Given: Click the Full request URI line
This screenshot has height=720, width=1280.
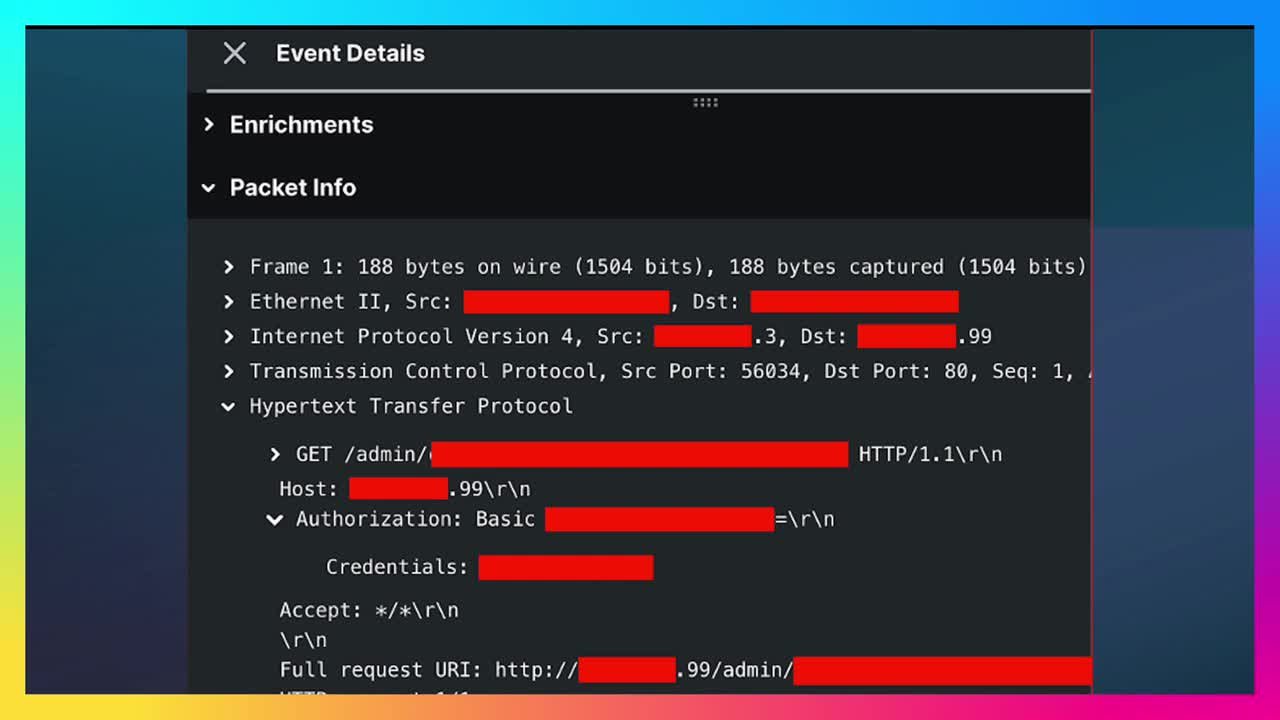Looking at the screenshot, I should click(685, 670).
